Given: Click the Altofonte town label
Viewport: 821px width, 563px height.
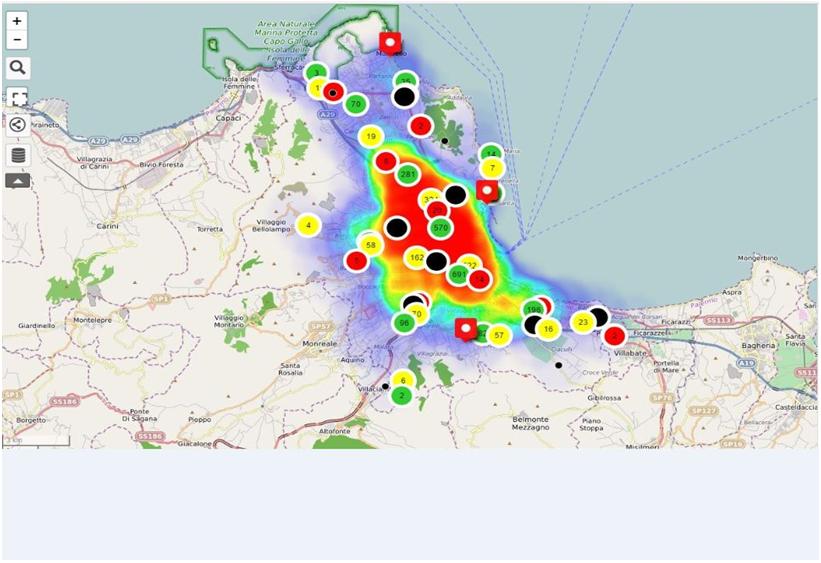Looking at the screenshot, I should tap(335, 432).
